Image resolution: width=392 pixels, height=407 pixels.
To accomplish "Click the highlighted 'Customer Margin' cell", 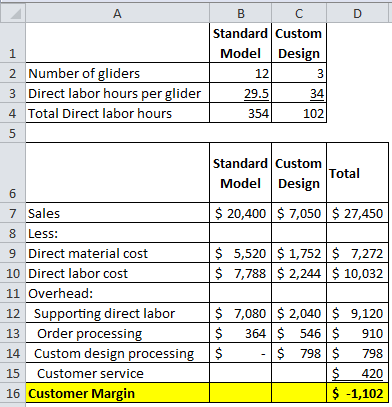I will click(x=117, y=393).
